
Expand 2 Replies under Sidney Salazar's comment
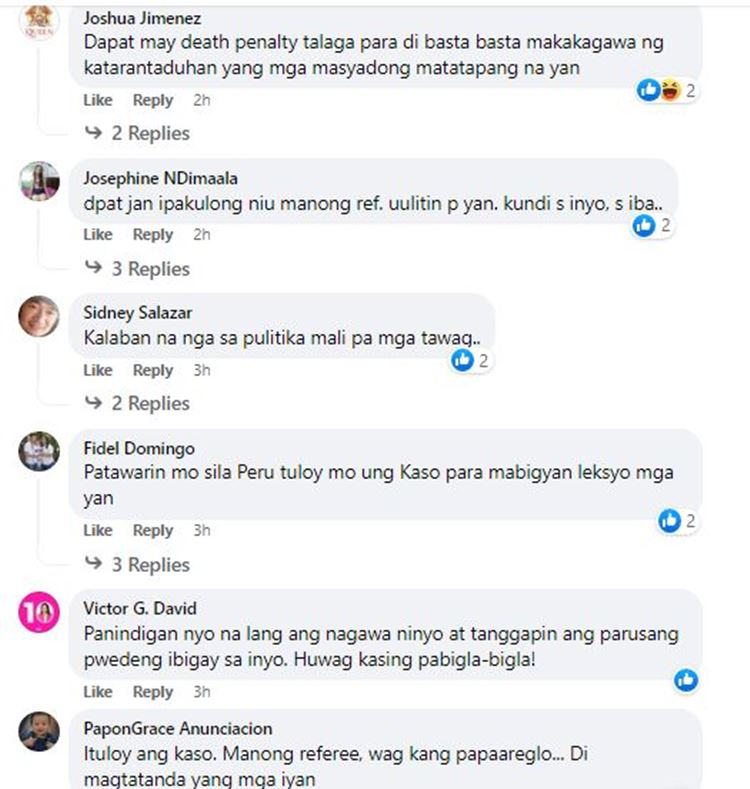click(x=137, y=403)
